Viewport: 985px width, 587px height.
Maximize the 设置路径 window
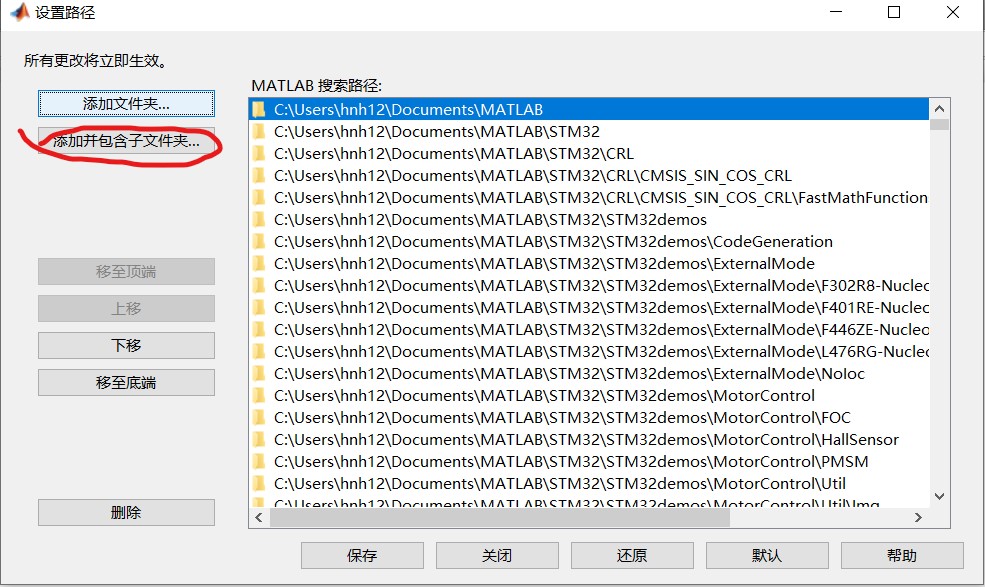[894, 12]
